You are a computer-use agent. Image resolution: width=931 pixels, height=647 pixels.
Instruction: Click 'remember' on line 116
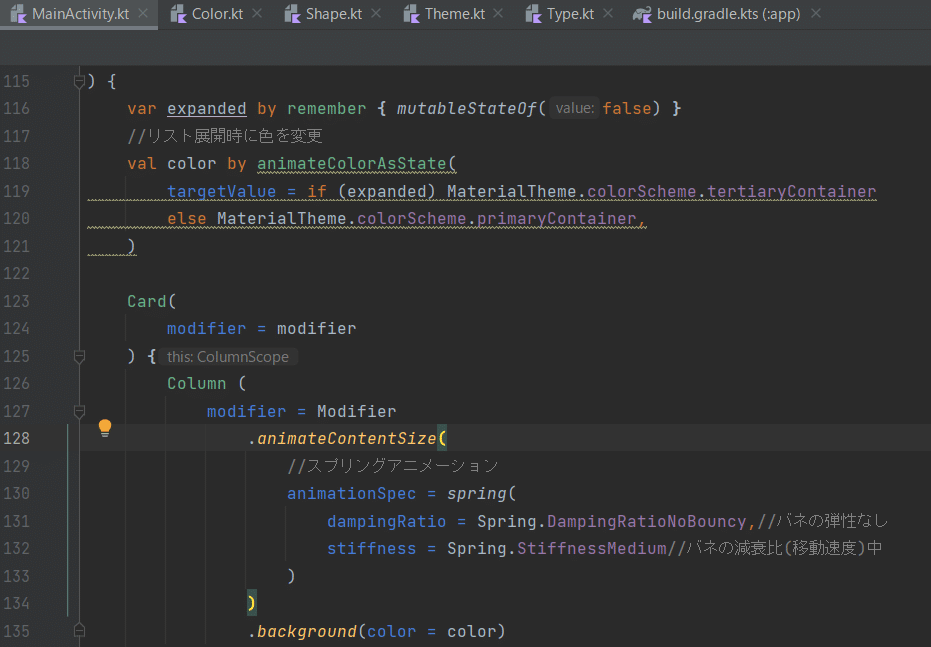point(327,109)
